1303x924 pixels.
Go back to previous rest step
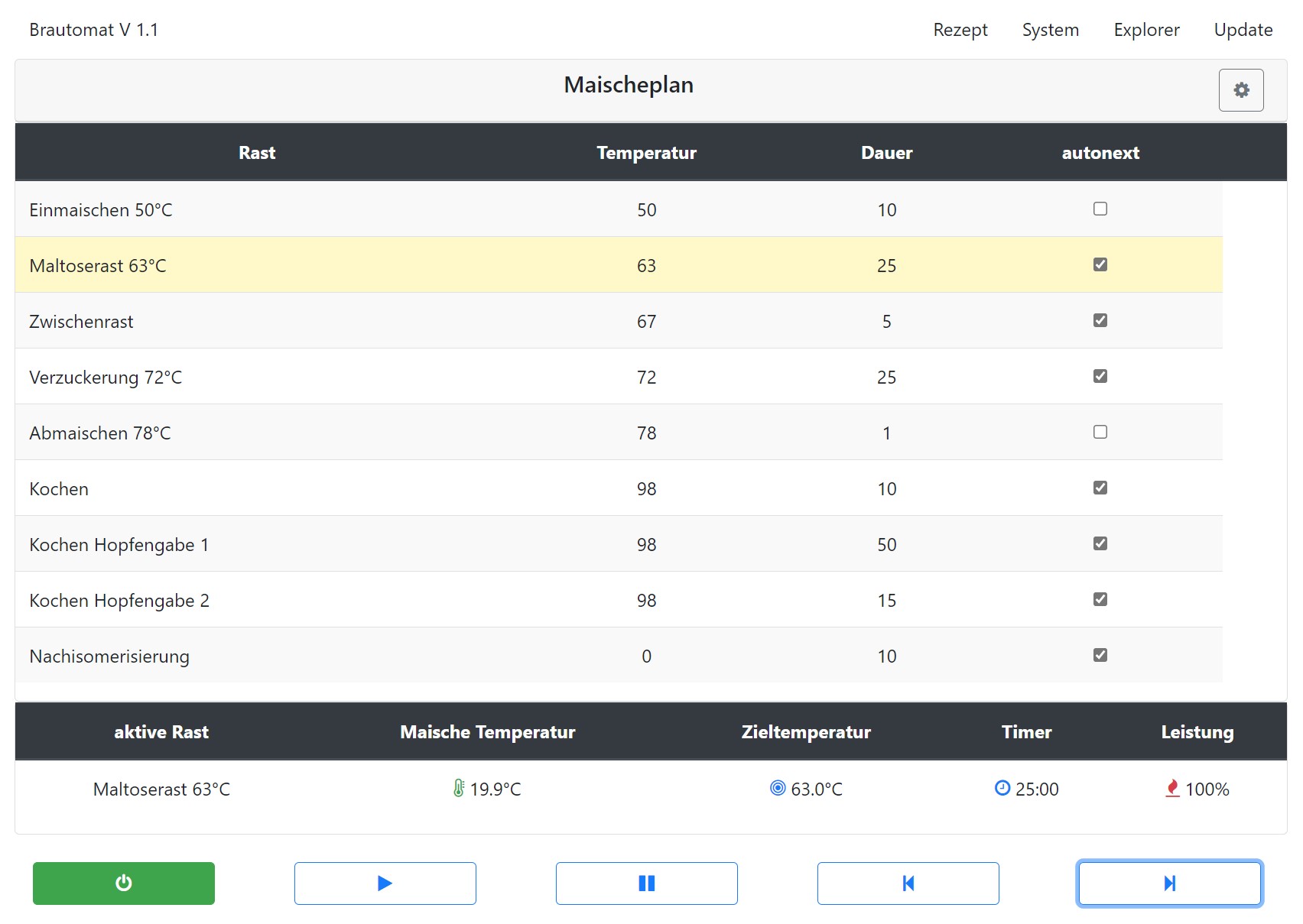908,883
